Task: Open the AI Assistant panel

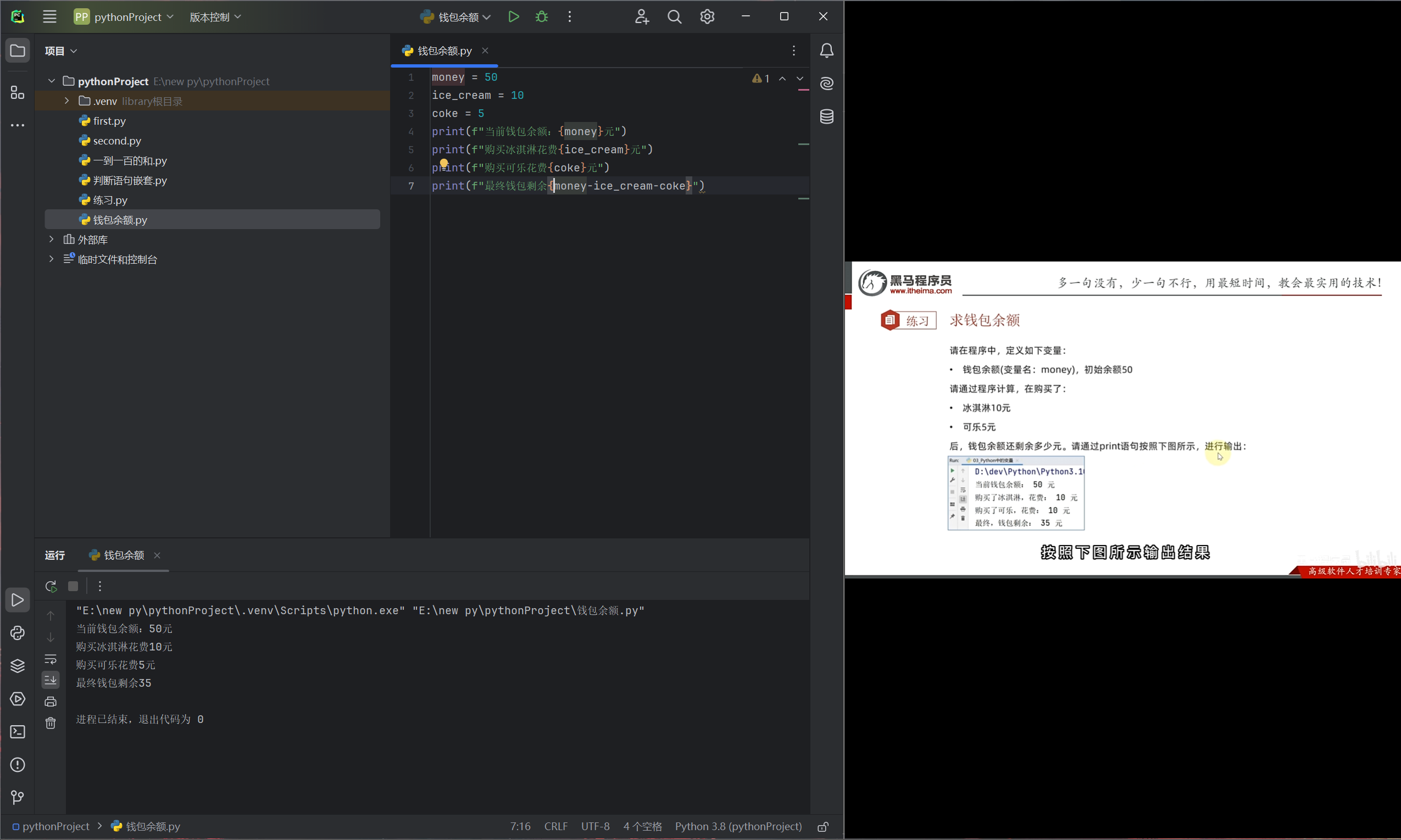Action: pyautogui.click(x=826, y=83)
